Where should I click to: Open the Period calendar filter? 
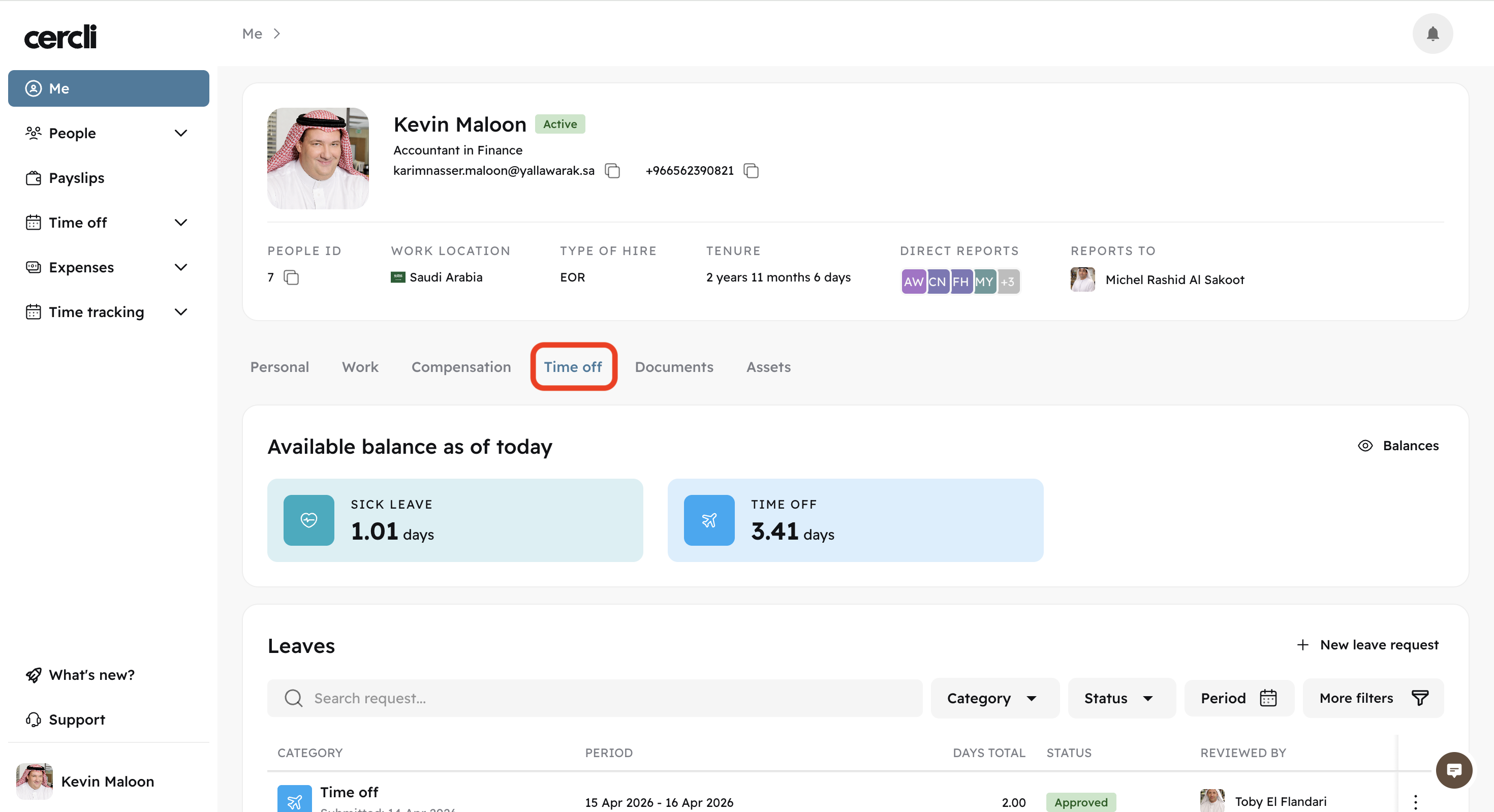click(1239, 698)
